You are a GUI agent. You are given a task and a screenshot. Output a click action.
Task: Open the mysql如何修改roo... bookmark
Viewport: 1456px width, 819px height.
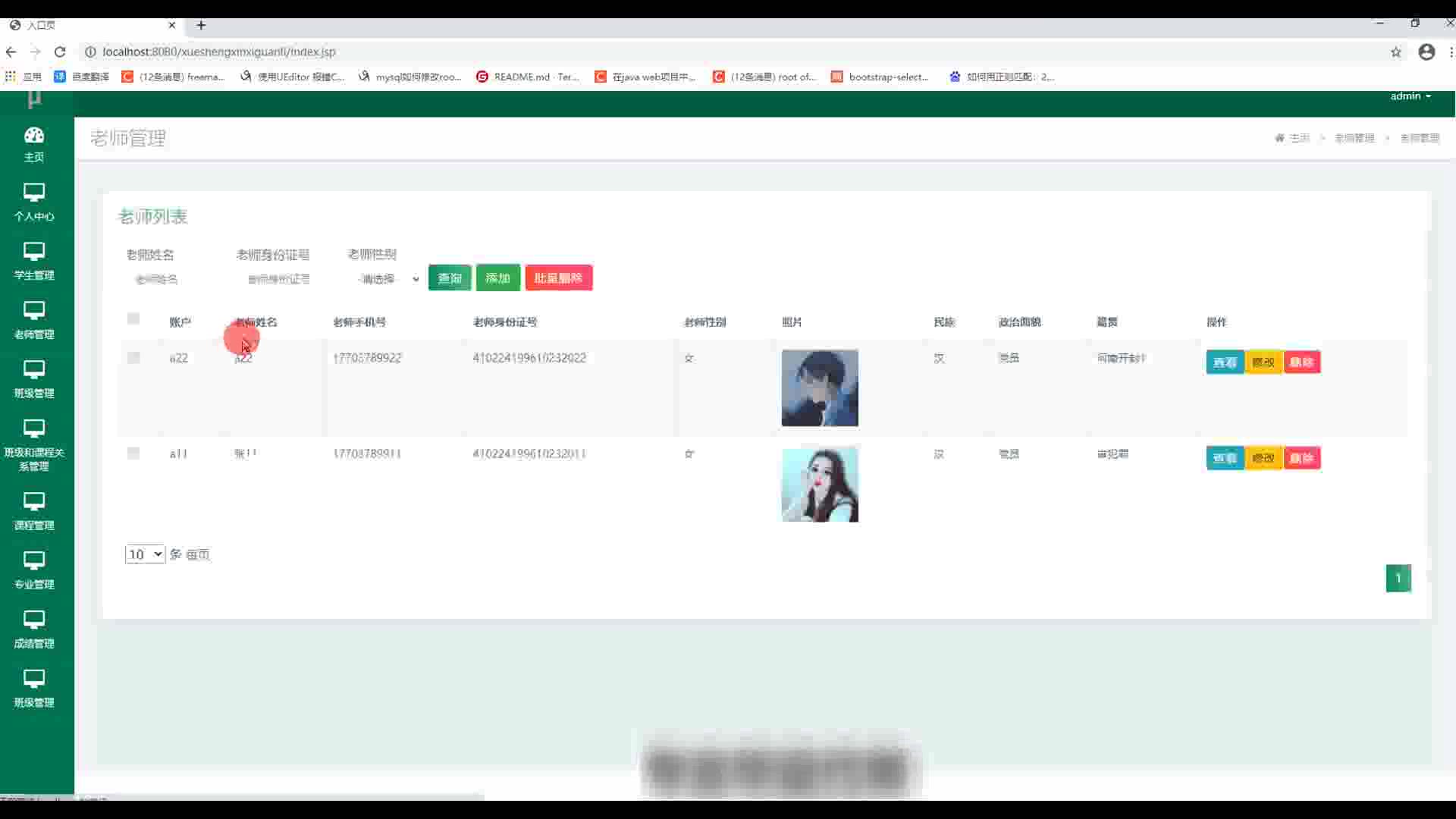coord(410,77)
